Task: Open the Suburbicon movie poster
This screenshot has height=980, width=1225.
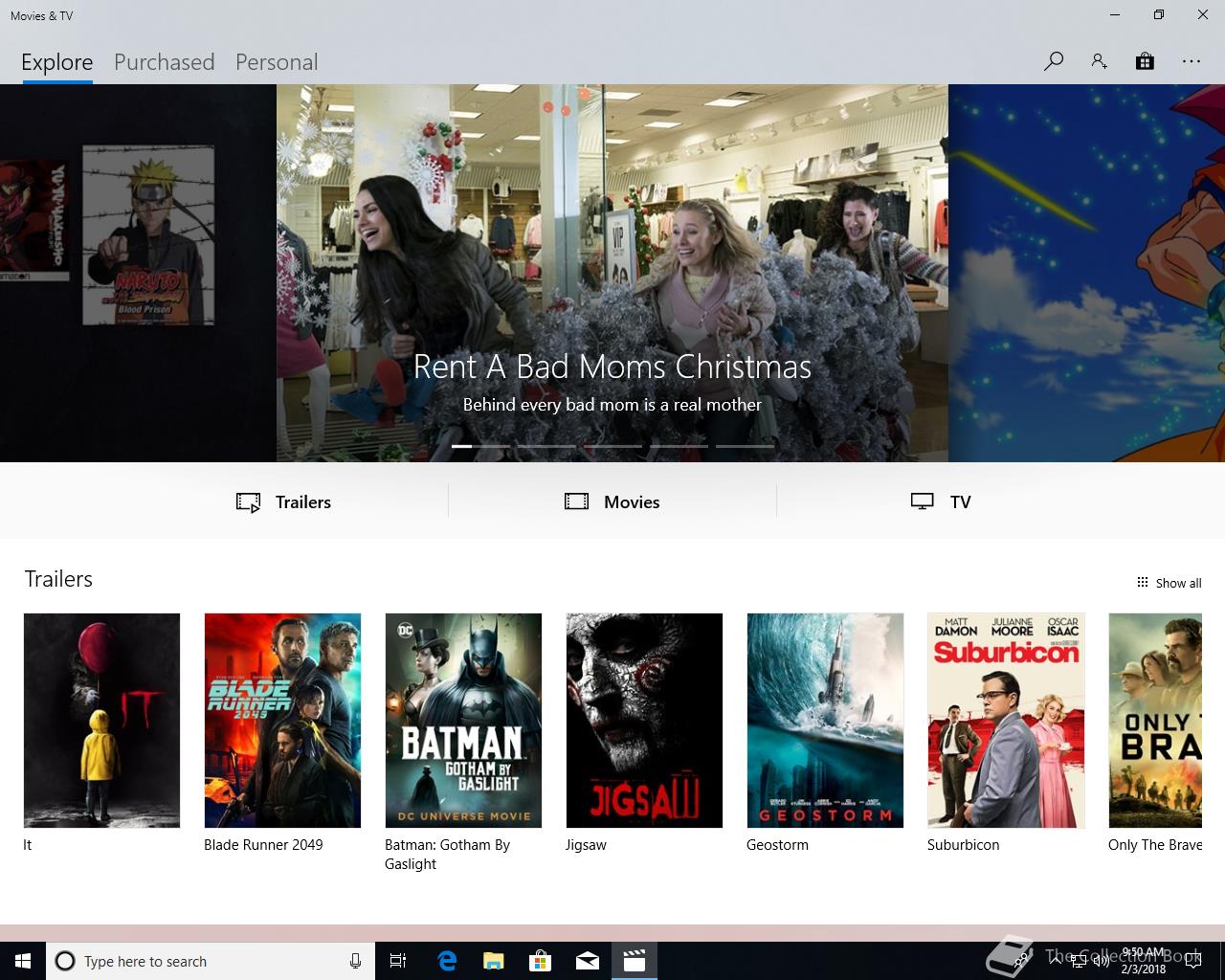Action: (1006, 721)
